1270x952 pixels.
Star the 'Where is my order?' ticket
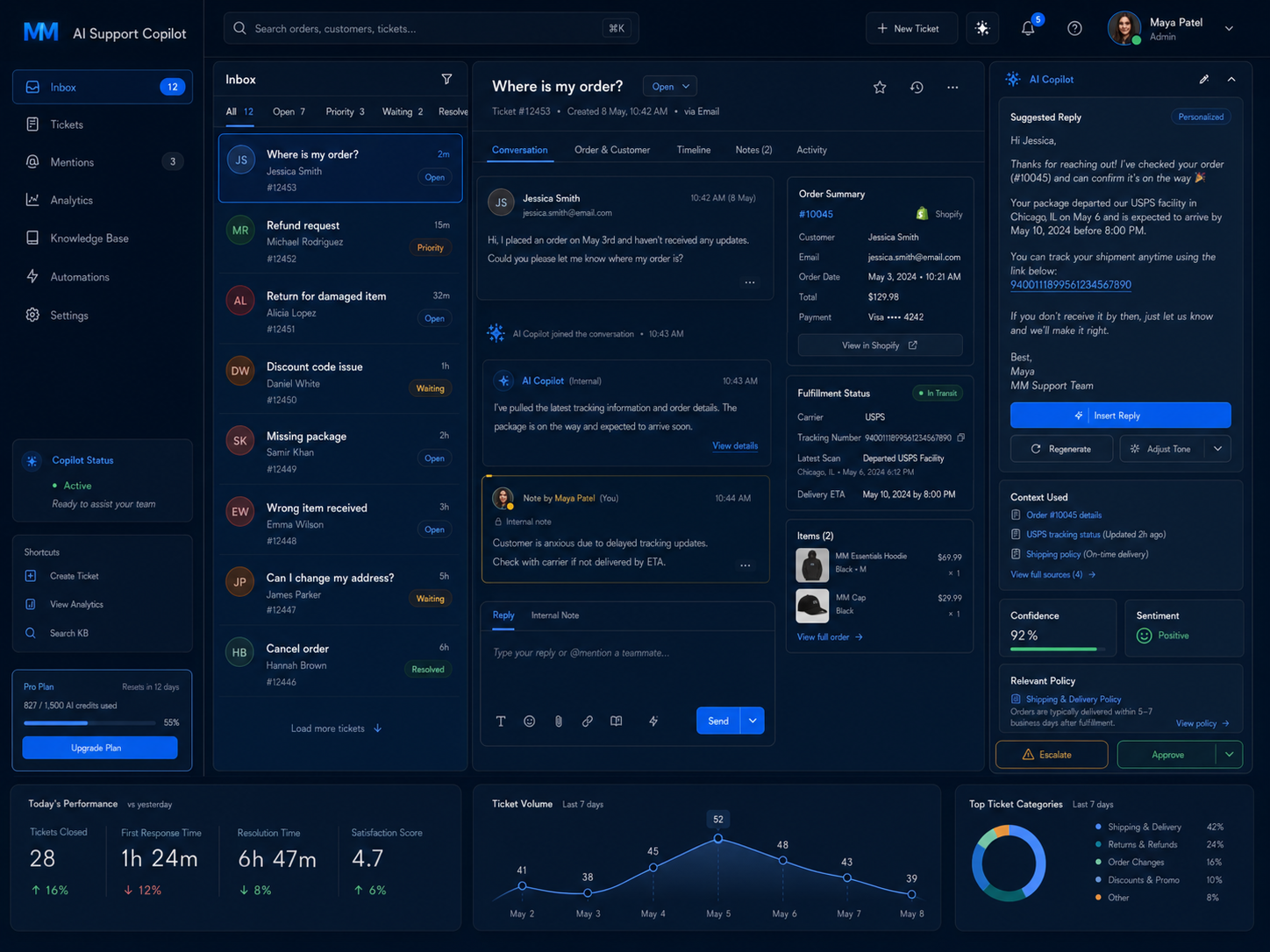(880, 87)
